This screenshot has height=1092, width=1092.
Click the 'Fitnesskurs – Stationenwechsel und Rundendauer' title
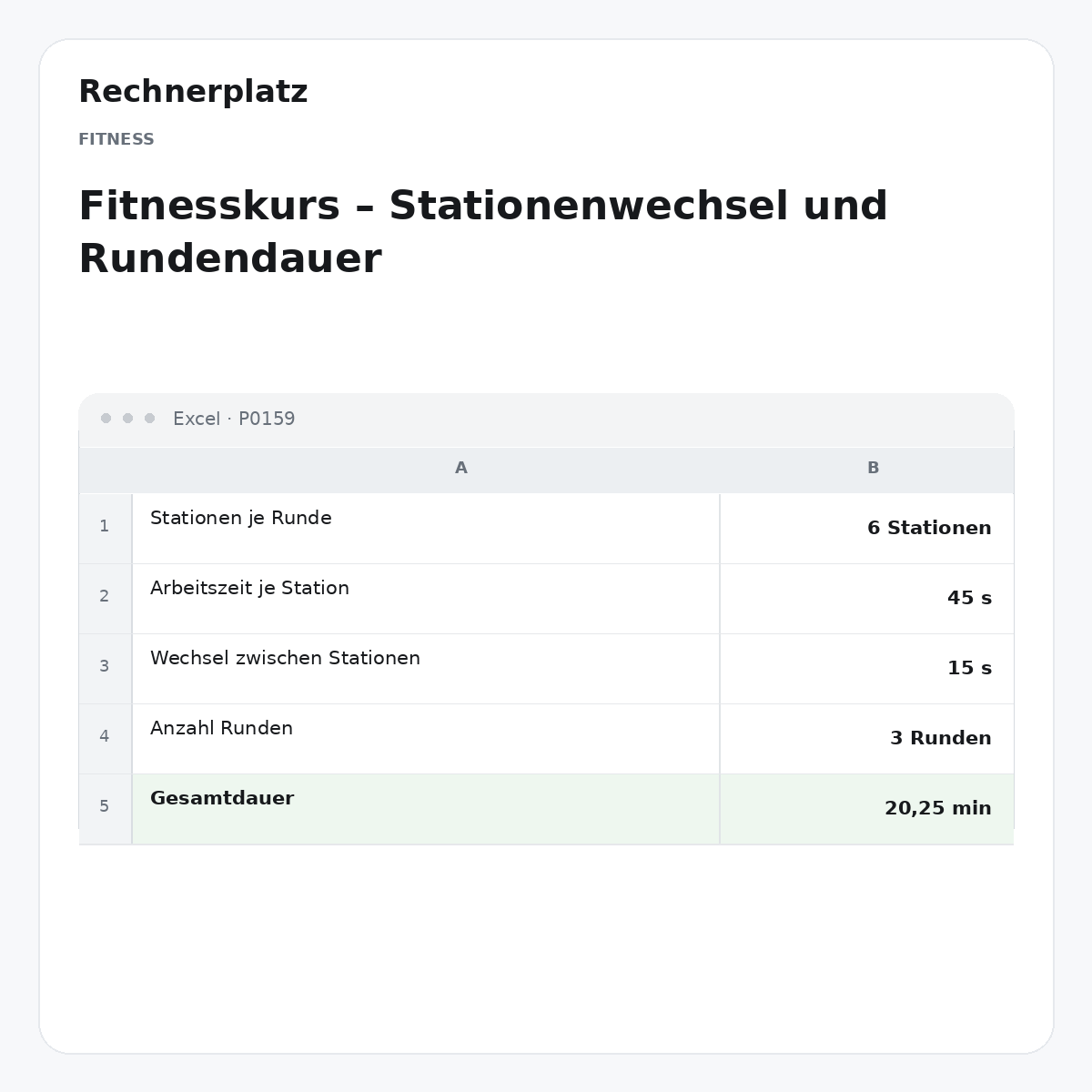[483, 232]
